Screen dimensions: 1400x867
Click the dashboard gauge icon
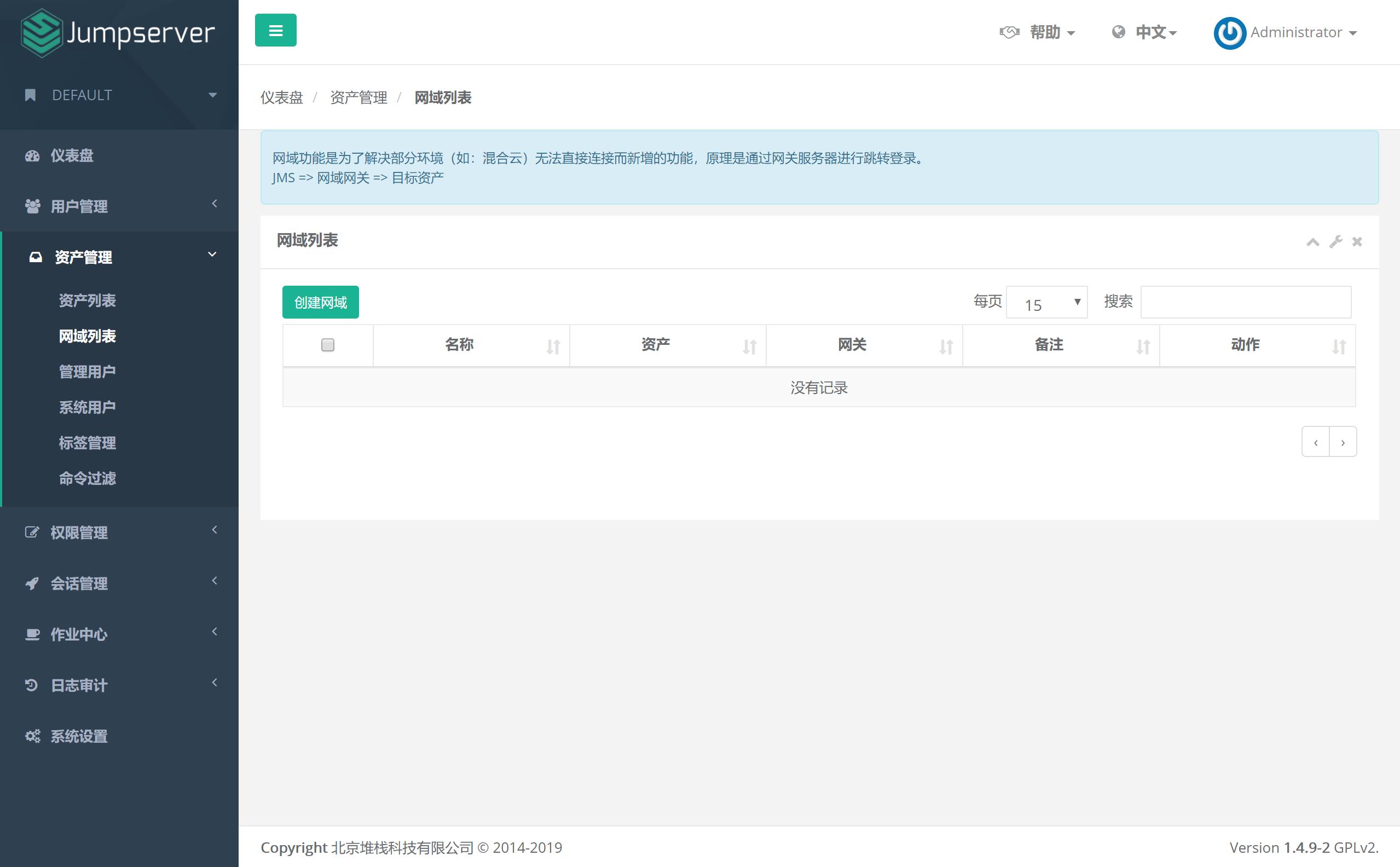(33, 156)
